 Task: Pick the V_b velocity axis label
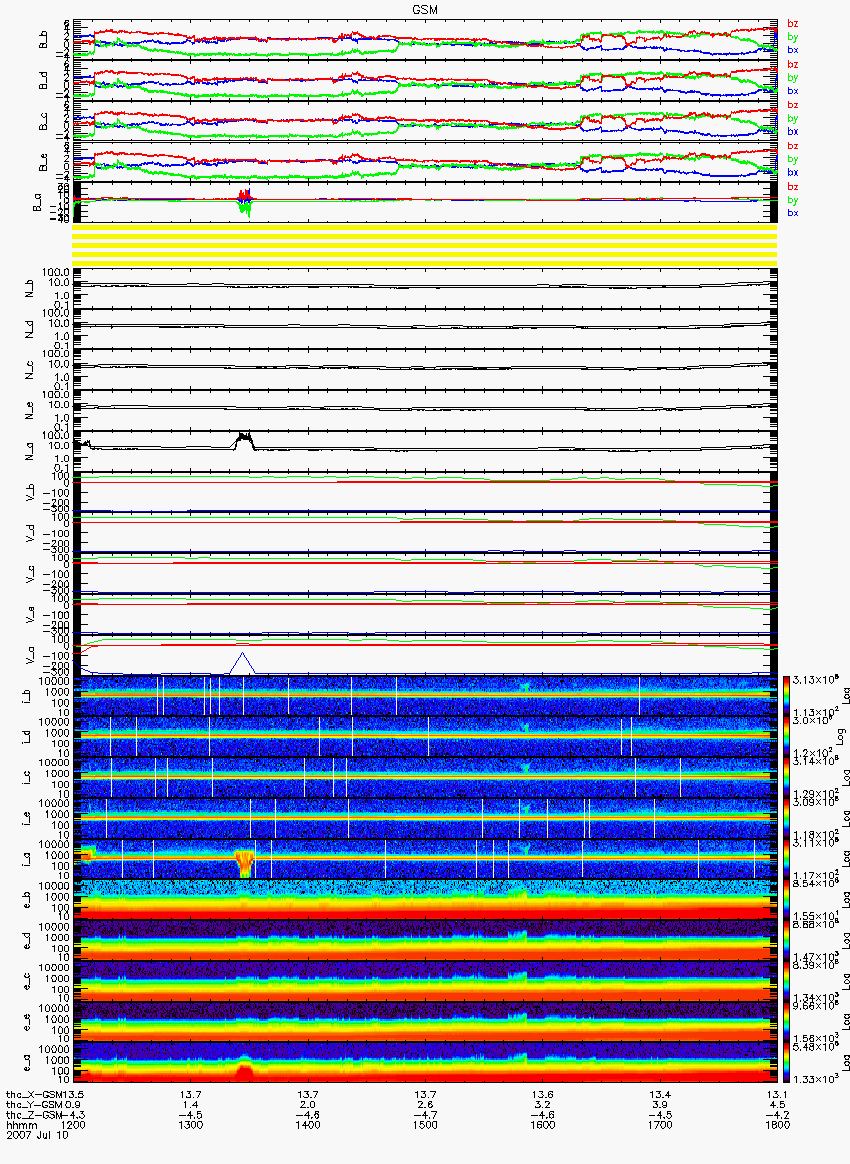tap(30, 493)
